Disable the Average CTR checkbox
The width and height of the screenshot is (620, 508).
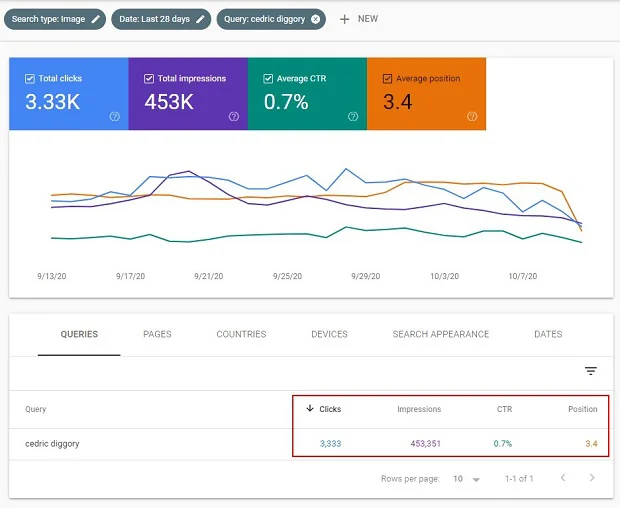pos(268,78)
